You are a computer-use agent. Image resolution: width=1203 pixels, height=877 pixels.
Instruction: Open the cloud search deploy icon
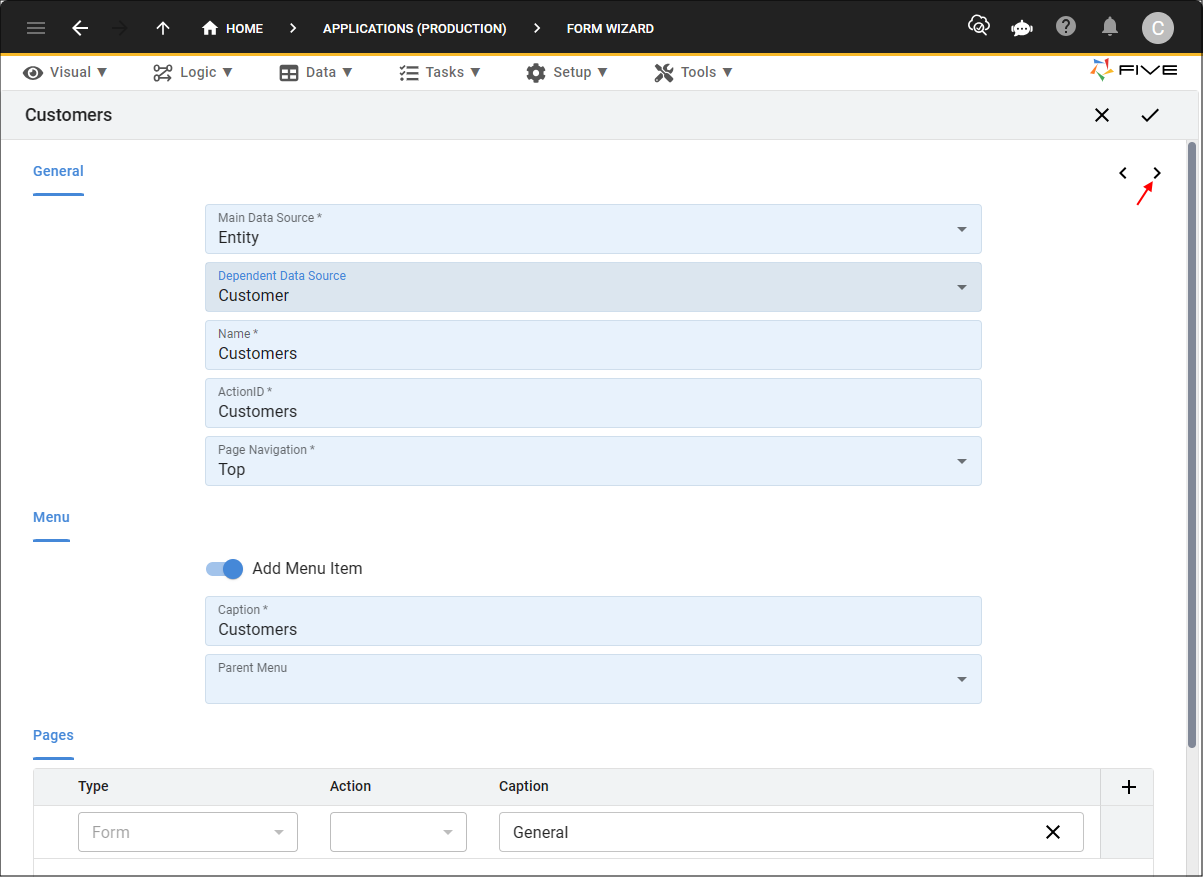979,27
